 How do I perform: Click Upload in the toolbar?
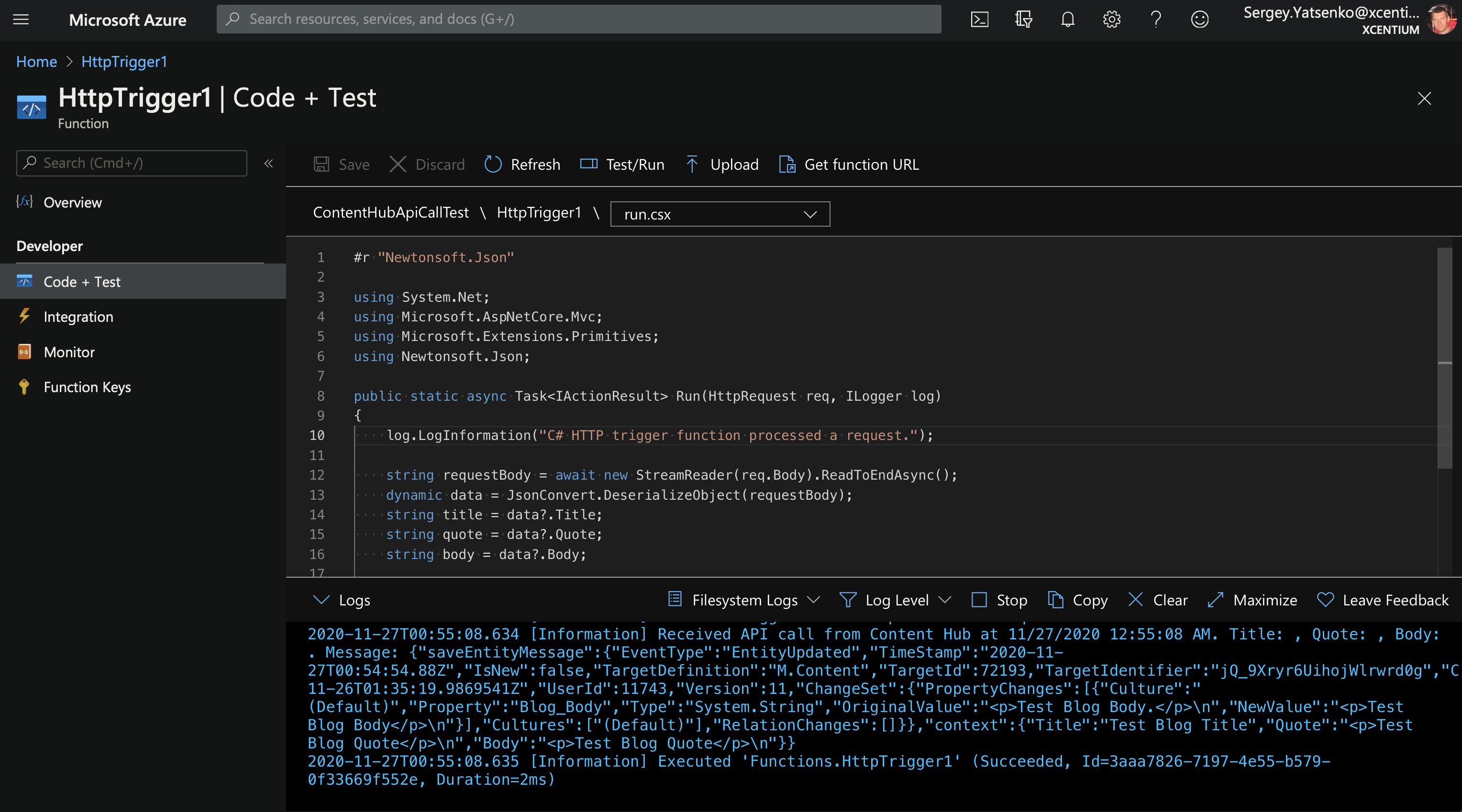[722, 165]
